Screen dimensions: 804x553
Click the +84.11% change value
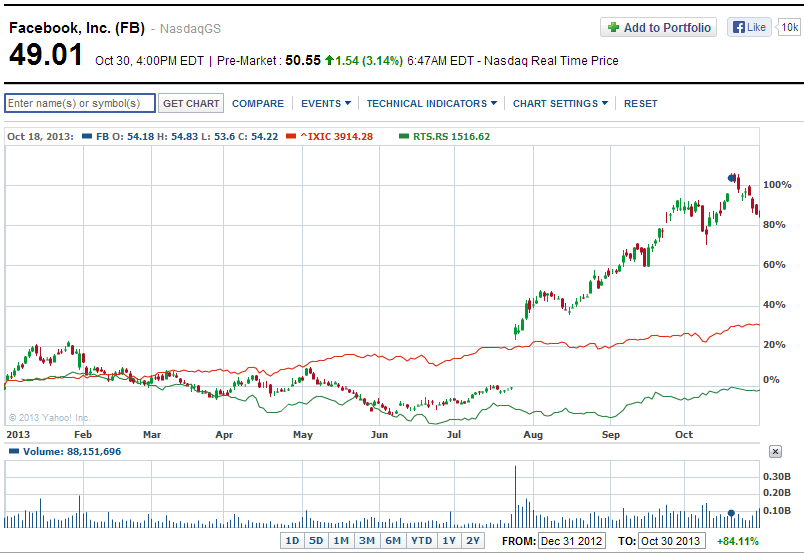pyautogui.click(x=737, y=541)
